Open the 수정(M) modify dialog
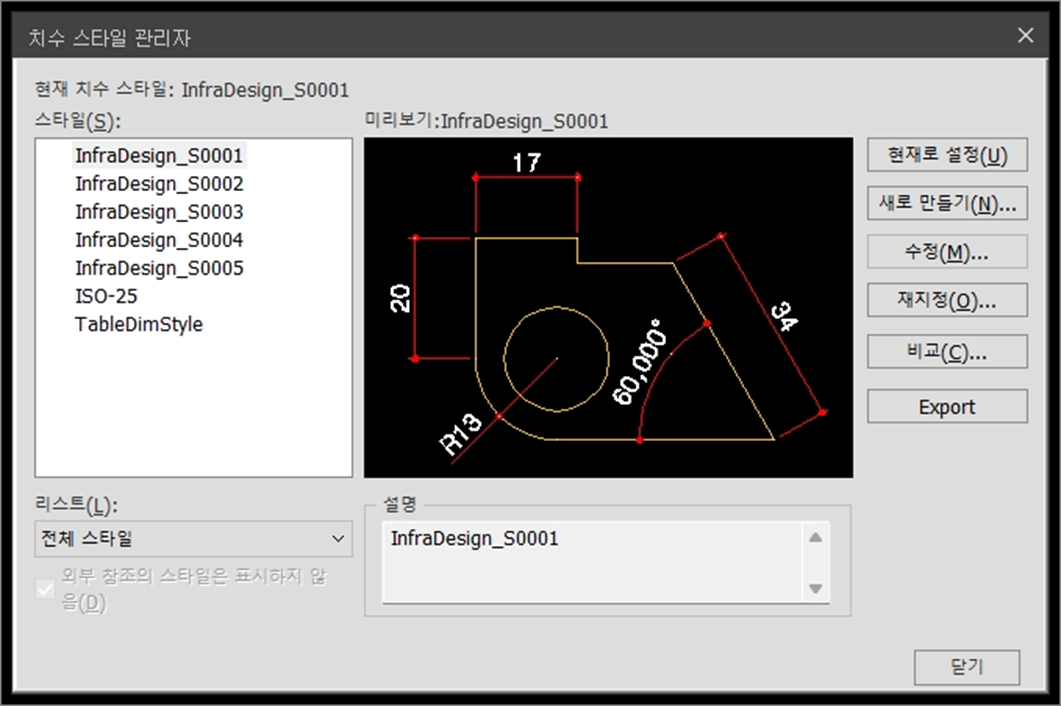 coord(947,252)
